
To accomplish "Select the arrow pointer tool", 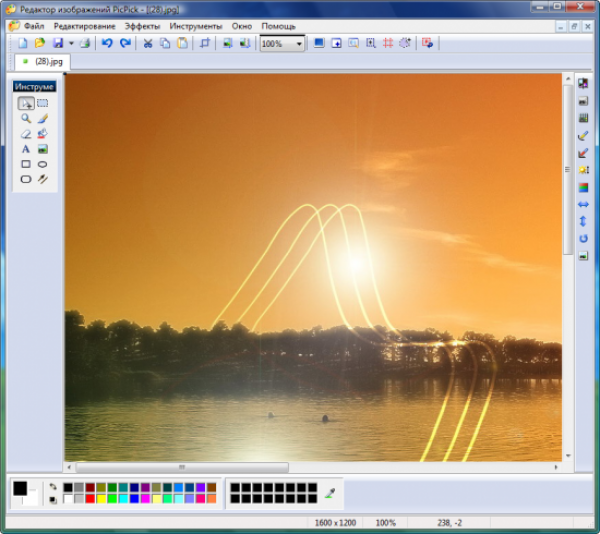I will pos(26,103).
